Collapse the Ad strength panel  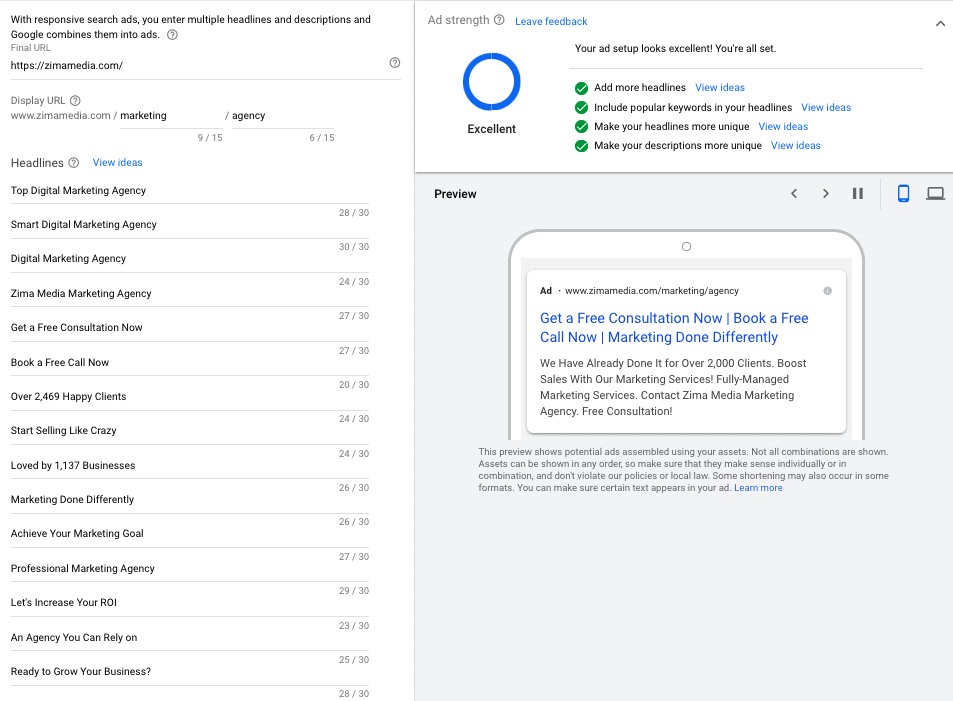coord(940,24)
